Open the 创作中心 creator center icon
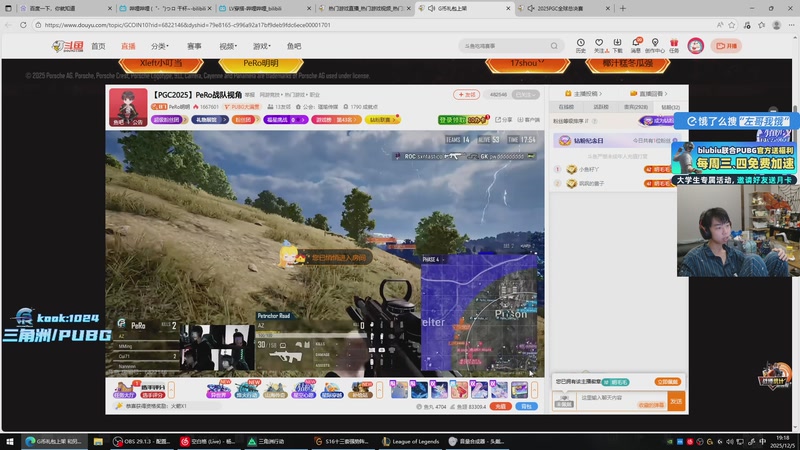The width and height of the screenshot is (800, 450). coord(655,45)
